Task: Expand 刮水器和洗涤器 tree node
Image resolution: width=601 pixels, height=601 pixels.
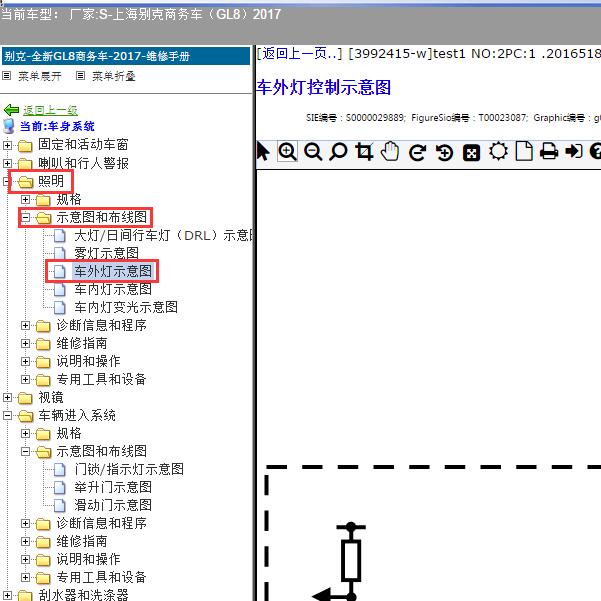Action: point(7,595)
